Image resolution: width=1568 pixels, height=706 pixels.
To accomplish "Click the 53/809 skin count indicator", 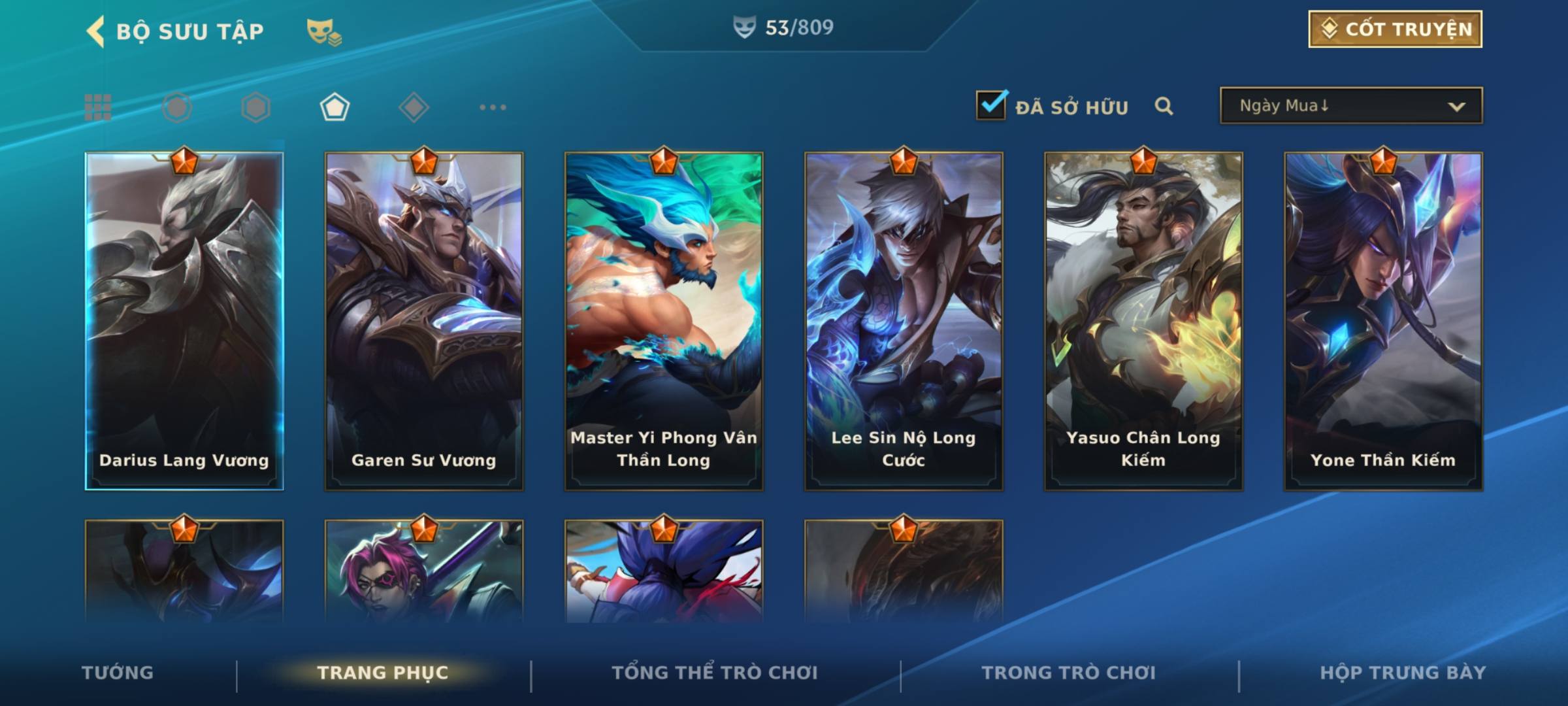I will click(783, 27).
